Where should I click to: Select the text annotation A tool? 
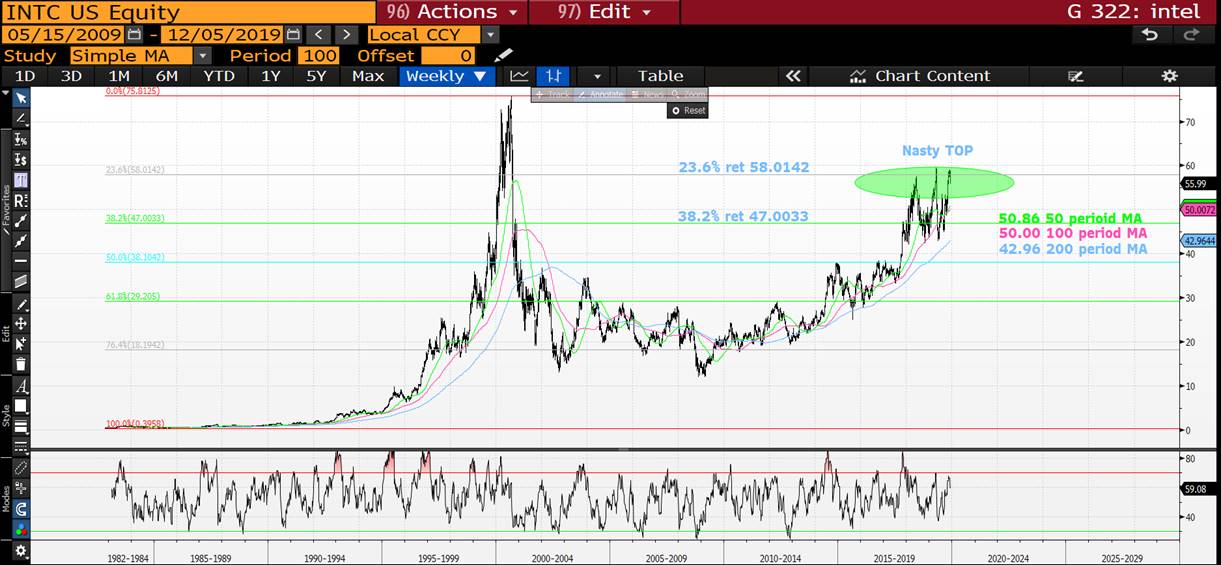[x=20, y=387]
